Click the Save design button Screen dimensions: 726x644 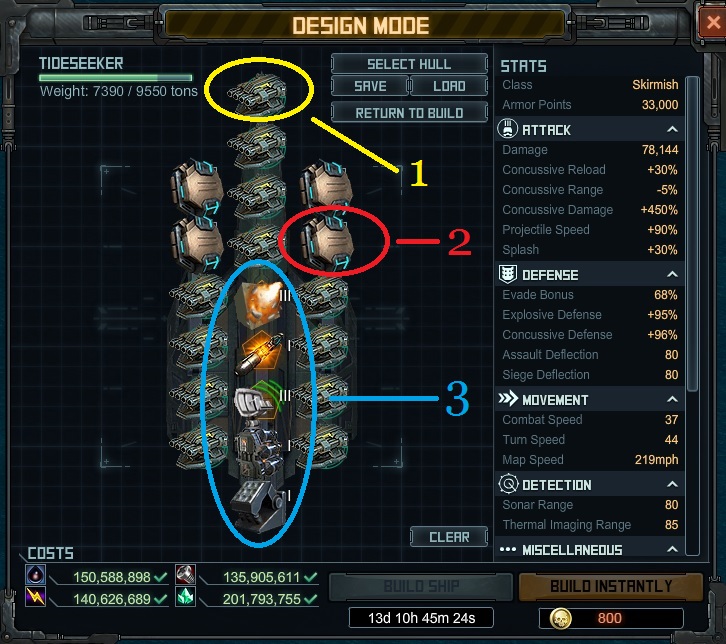(370, 86)
